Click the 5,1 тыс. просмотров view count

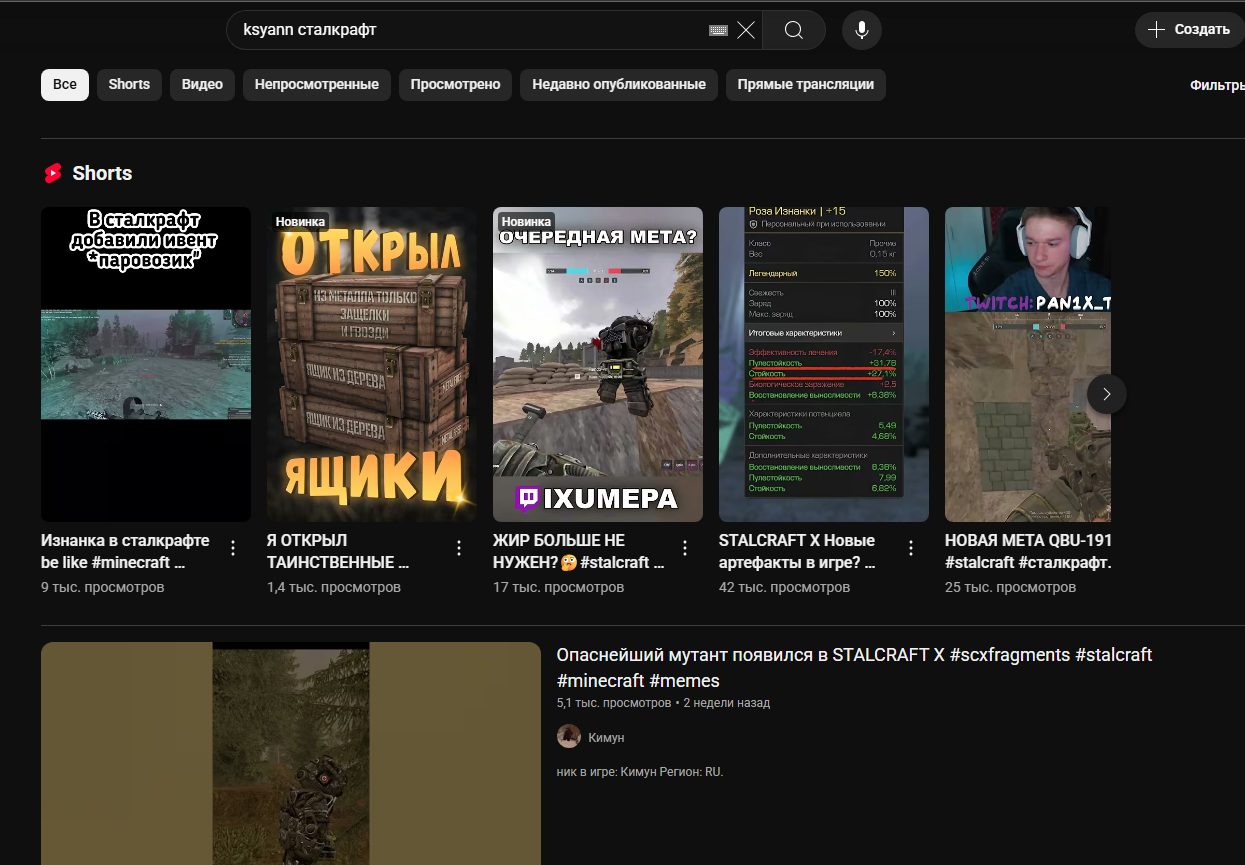pos(614,703)
